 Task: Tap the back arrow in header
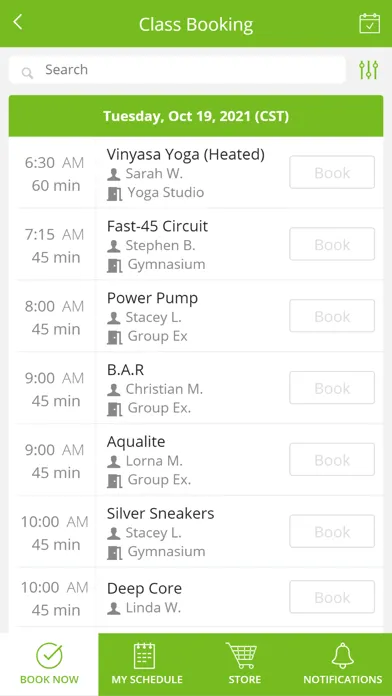[x=18, y=22]
